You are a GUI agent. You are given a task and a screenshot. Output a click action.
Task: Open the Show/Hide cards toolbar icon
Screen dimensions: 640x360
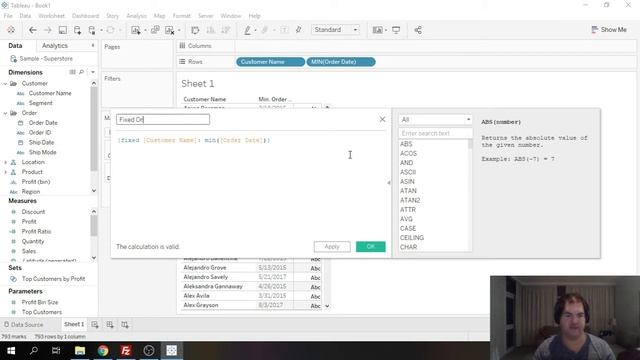coord(378,30)
